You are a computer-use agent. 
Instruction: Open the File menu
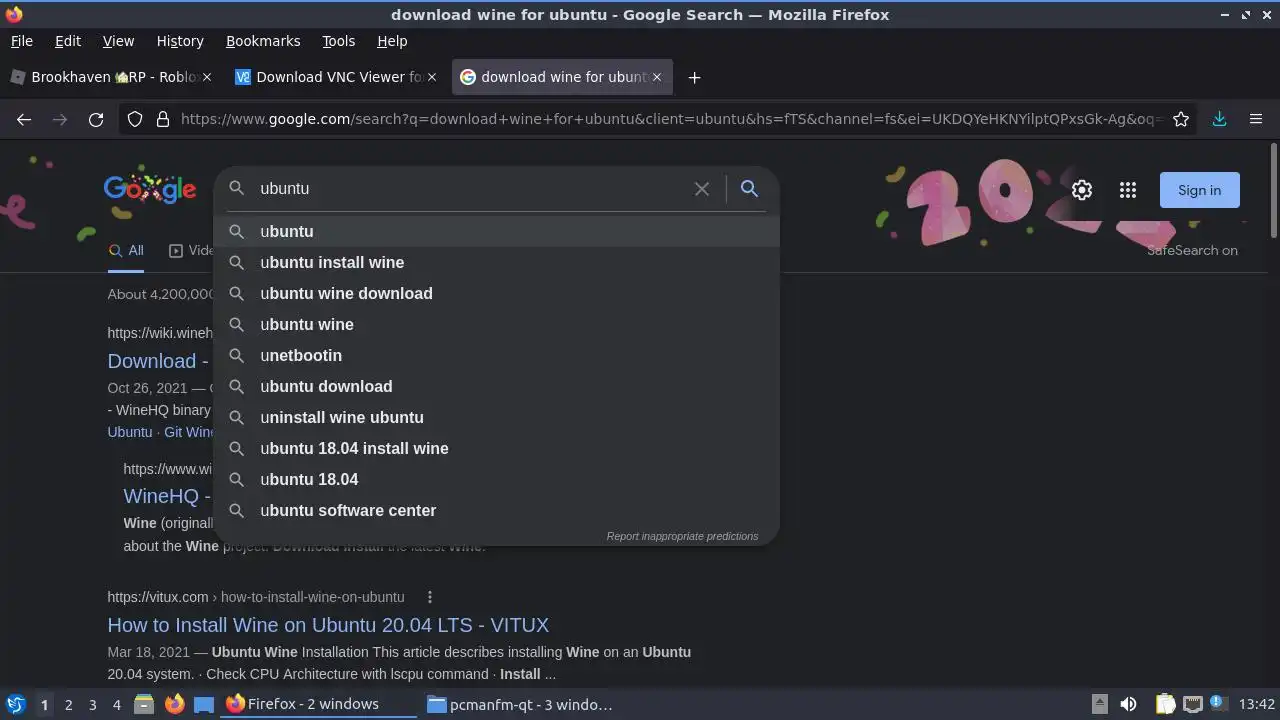pyautogui.click(x=21, y=41)
